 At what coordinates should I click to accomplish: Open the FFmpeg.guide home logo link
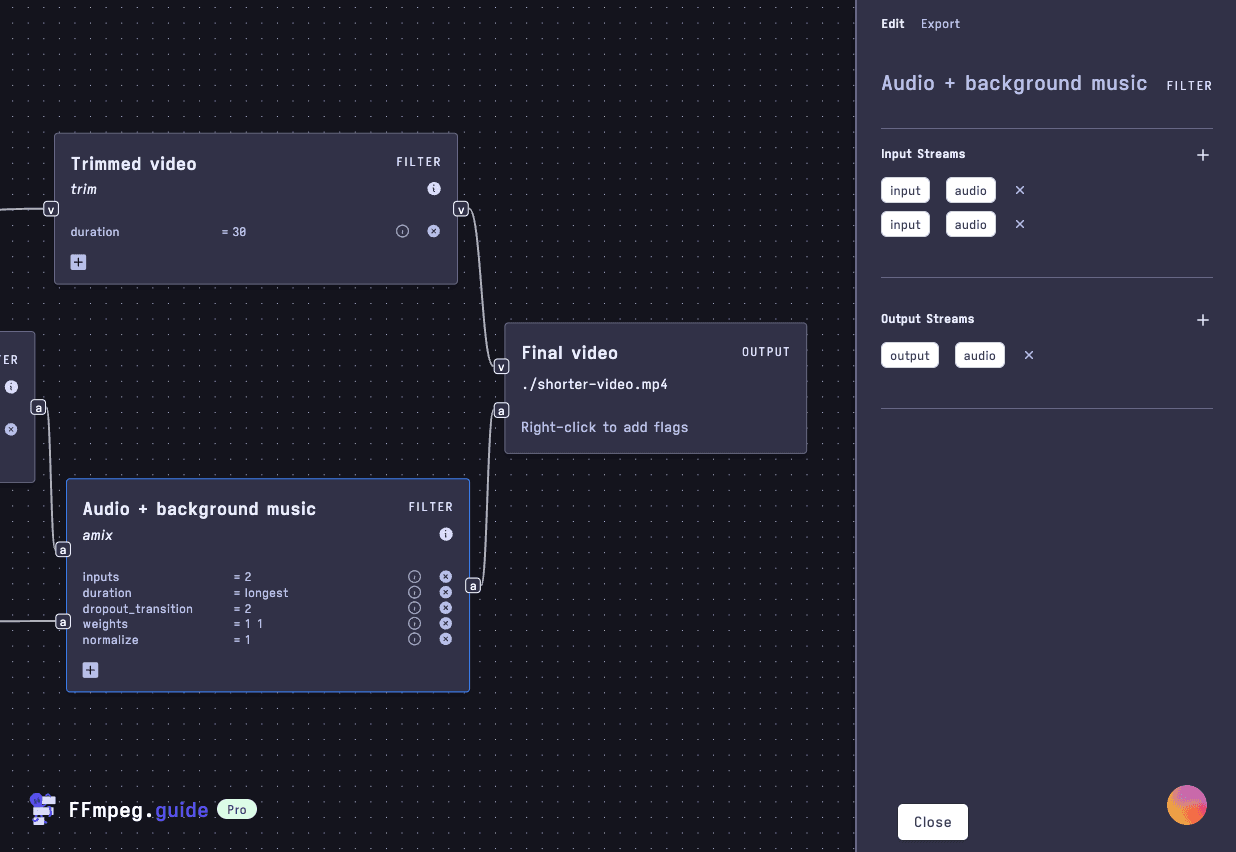tap(120, 809)
